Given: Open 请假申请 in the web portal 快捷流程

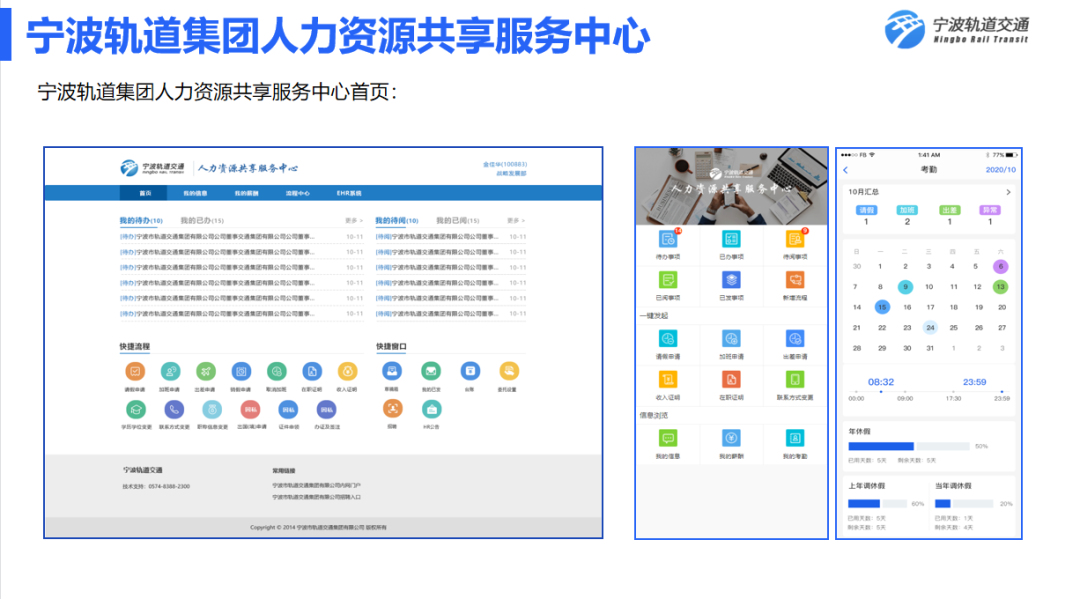Looking at the screenshot, I should pyautogui.click(x=135, y=372).
